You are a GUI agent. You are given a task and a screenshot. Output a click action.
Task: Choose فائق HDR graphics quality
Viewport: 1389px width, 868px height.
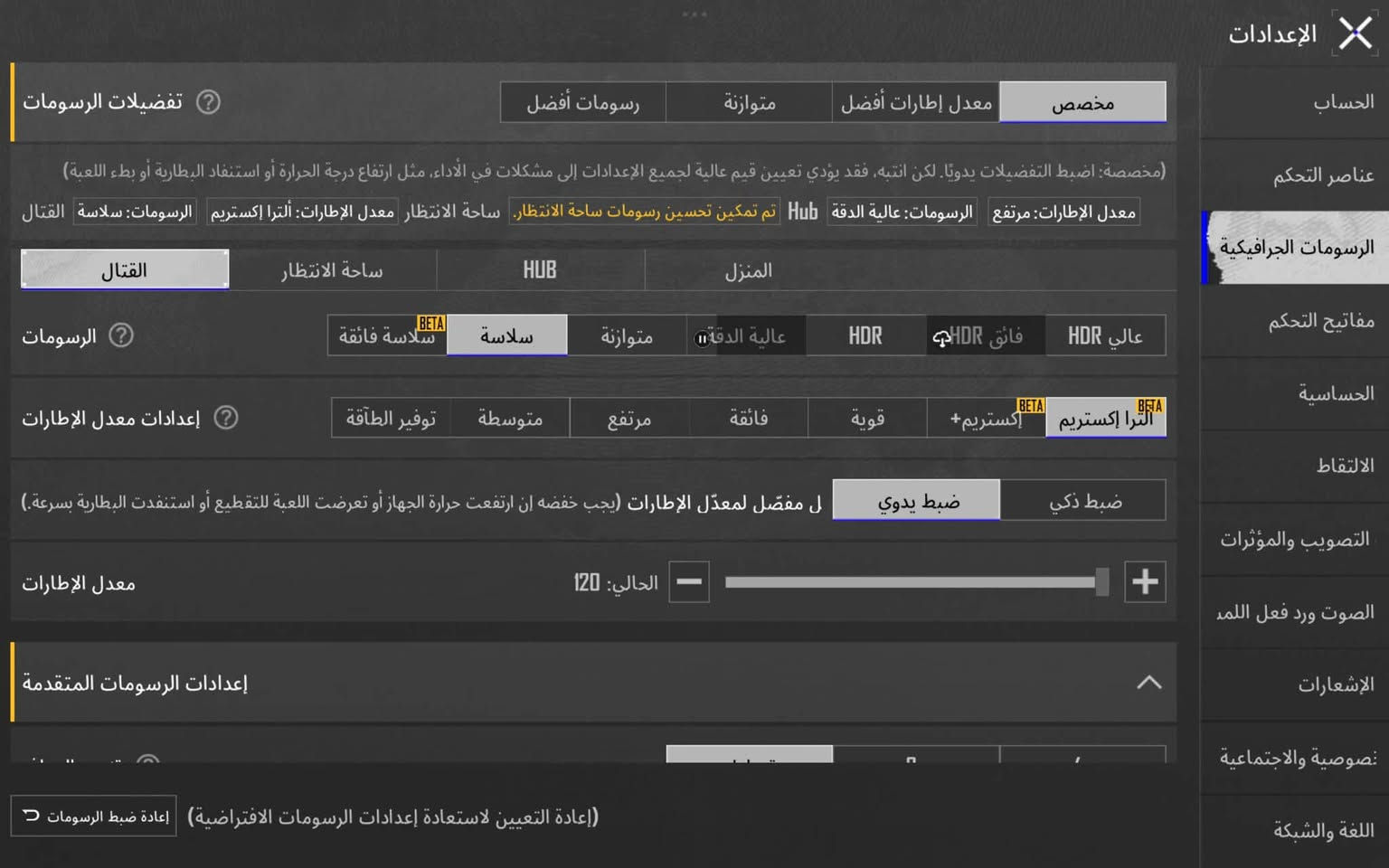coord(986,335)
